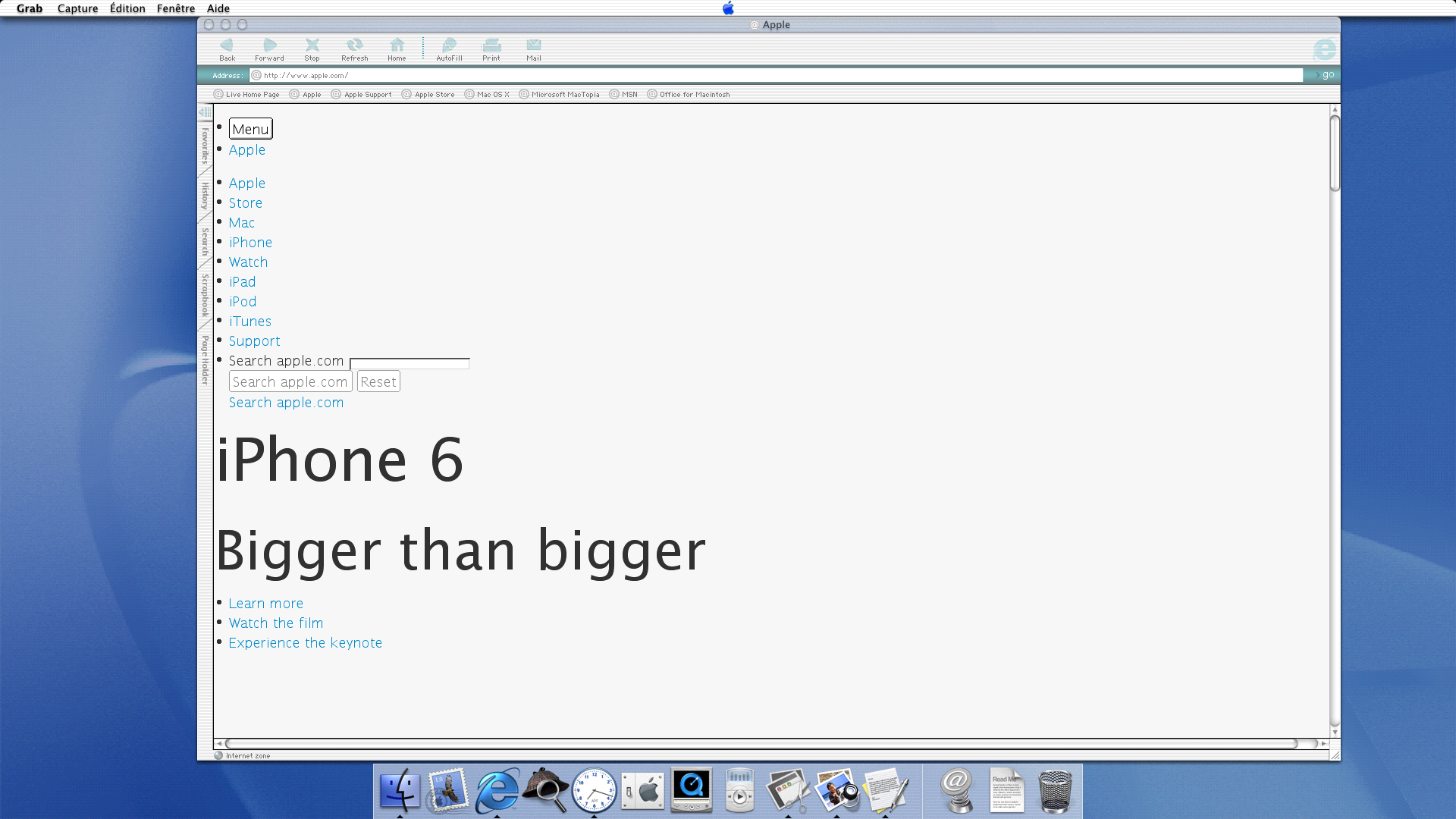
Task: Open the Scrapbook side tab
Action: 205,296
